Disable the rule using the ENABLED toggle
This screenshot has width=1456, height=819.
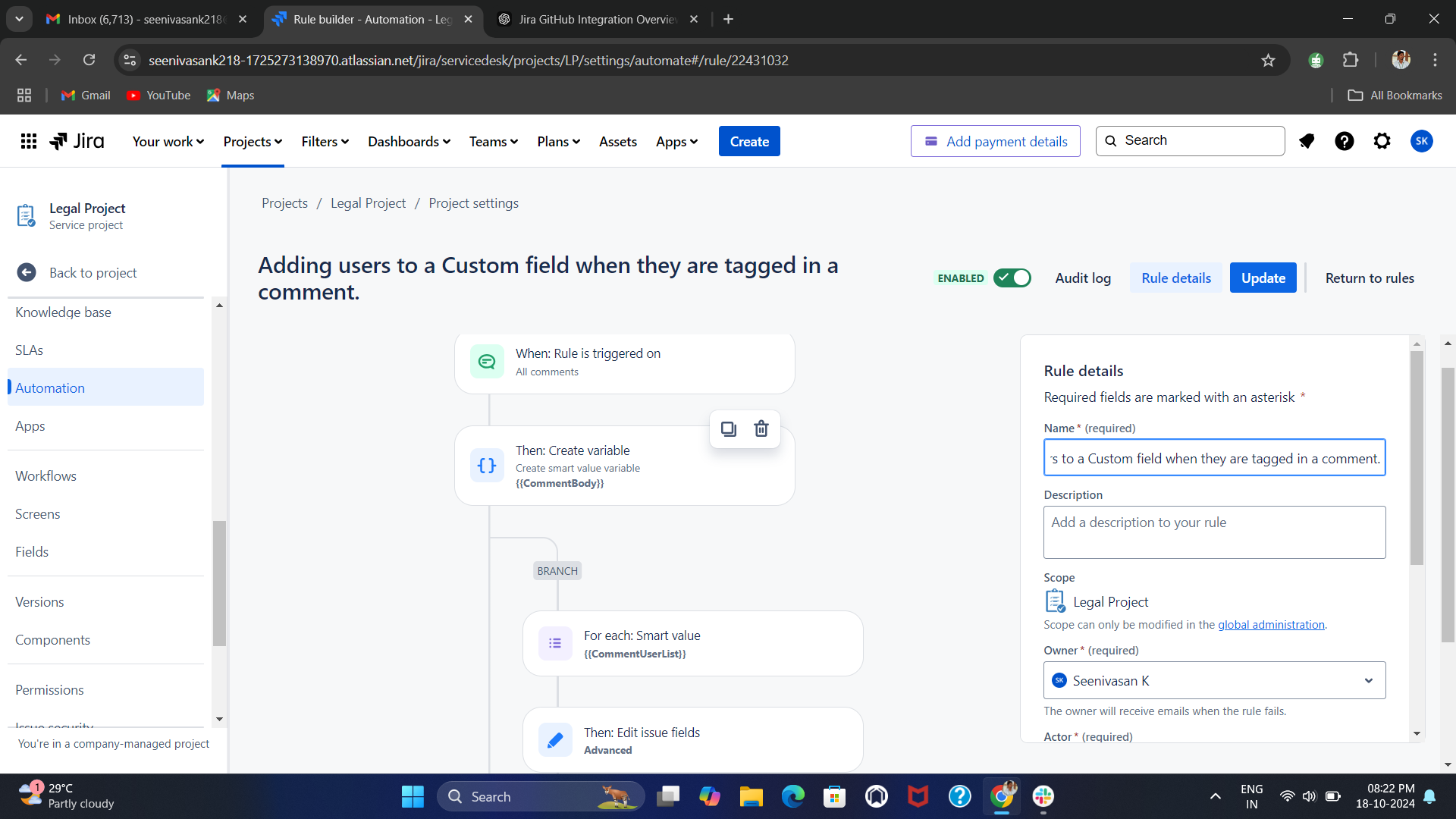click(1012, 278)
